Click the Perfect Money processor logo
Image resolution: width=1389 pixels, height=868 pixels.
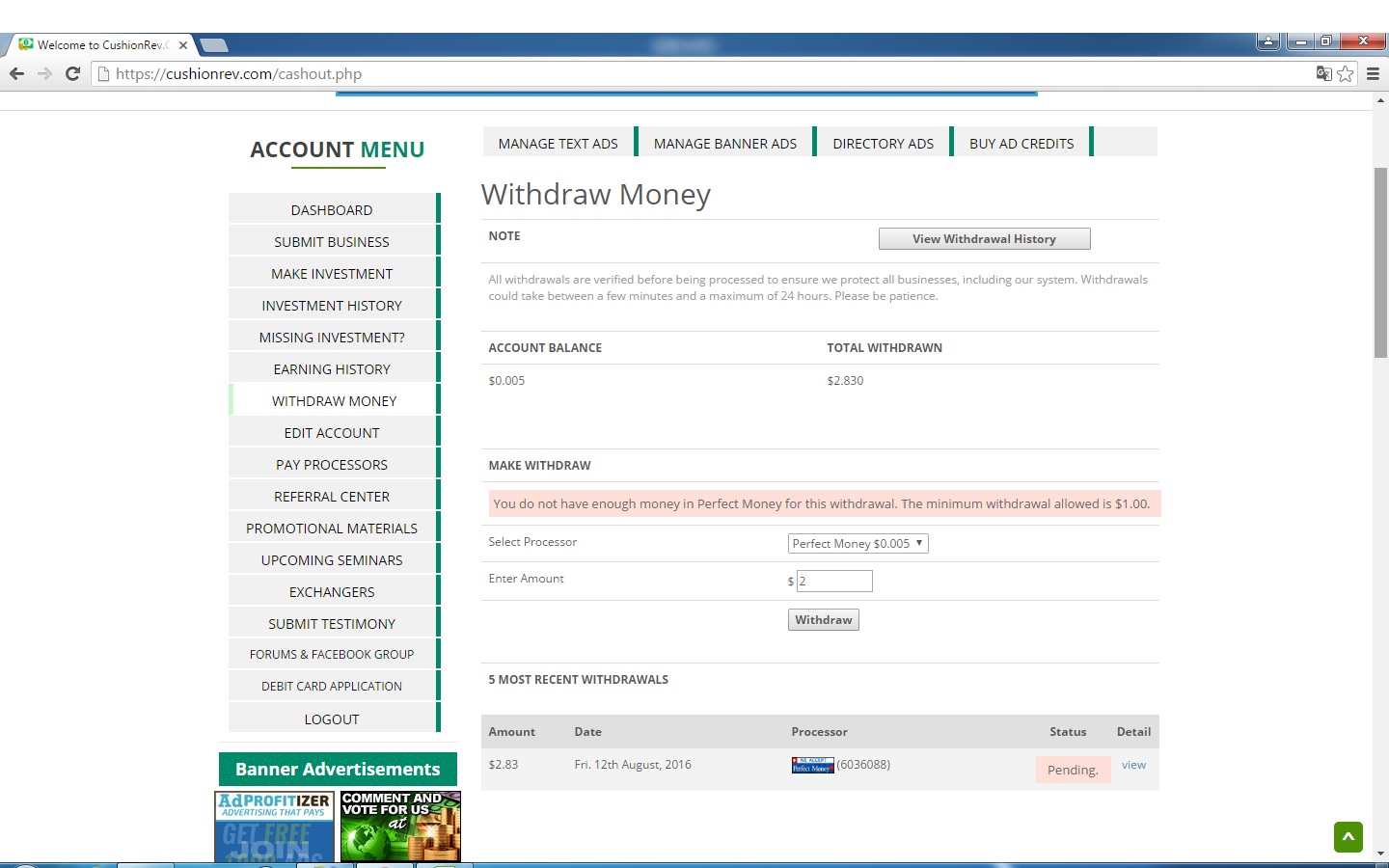tap(812, 766)
